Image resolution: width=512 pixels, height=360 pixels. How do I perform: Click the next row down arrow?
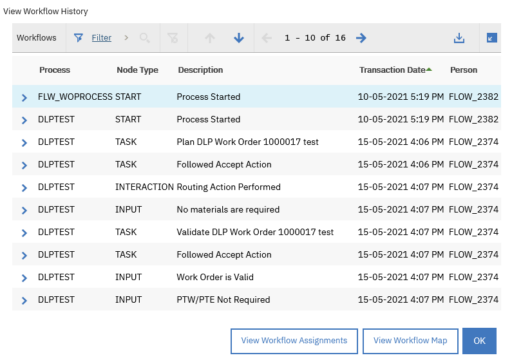pos(239,38)
